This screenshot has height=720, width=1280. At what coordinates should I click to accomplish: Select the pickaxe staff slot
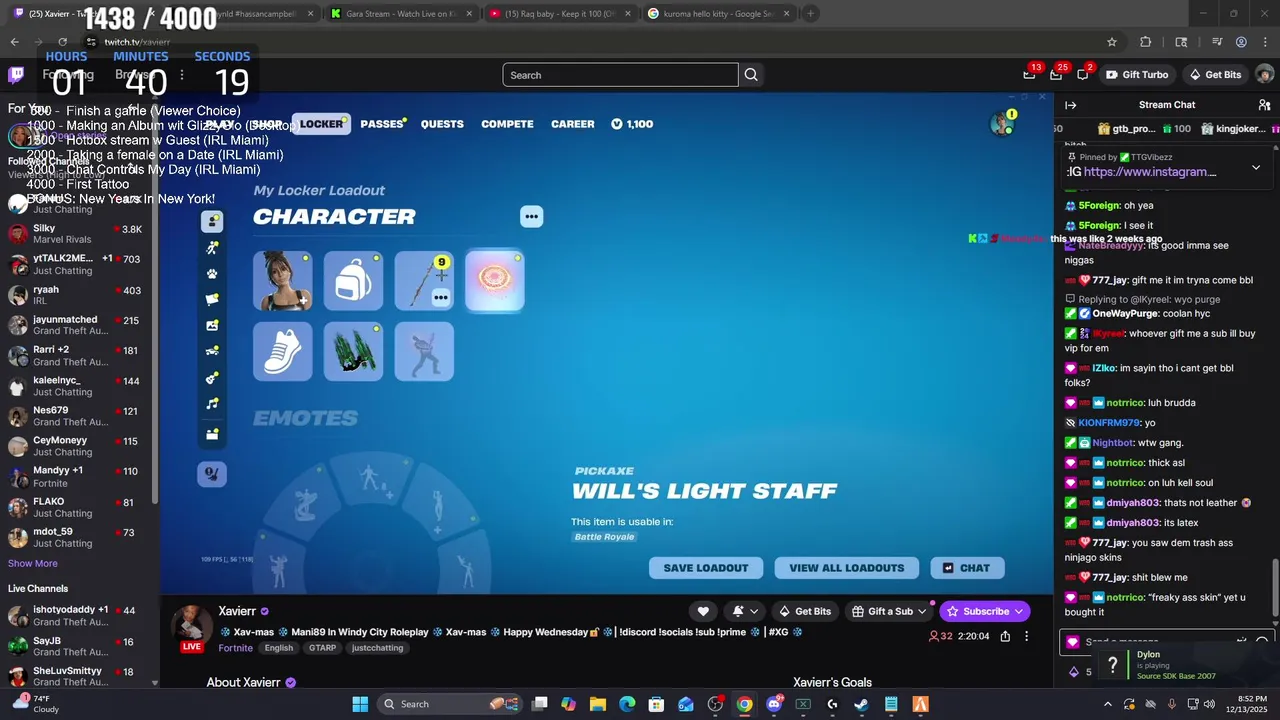(424, 281)
